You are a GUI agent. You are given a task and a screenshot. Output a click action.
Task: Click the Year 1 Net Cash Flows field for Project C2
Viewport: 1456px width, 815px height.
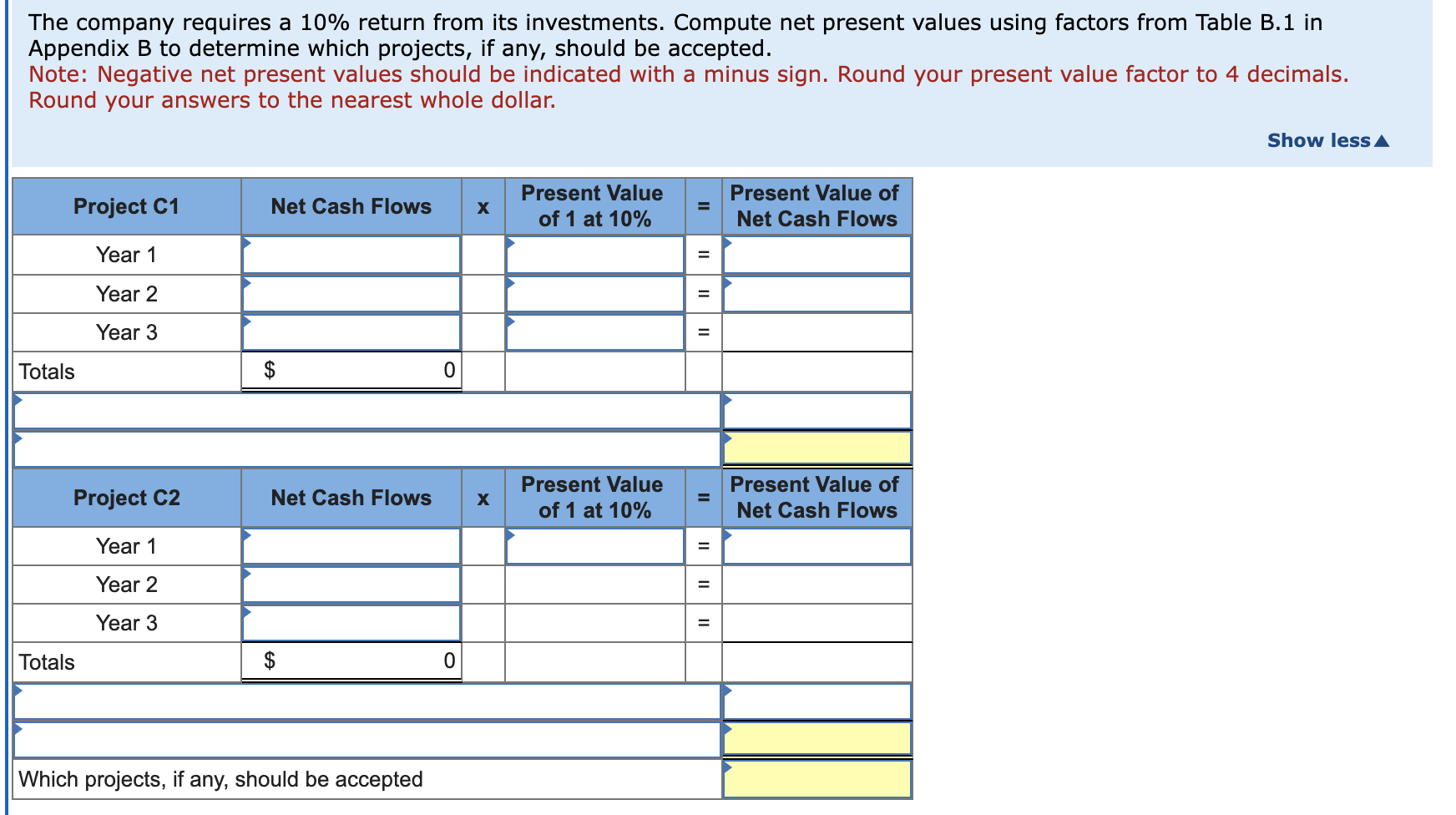coord(351,546)
